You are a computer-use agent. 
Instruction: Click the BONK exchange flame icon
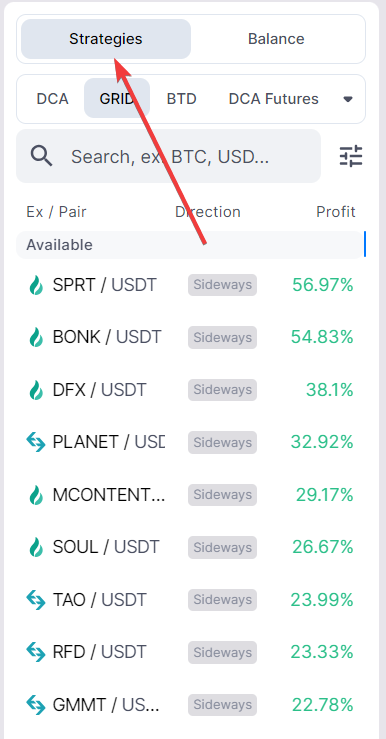click(x=36, y=337)
